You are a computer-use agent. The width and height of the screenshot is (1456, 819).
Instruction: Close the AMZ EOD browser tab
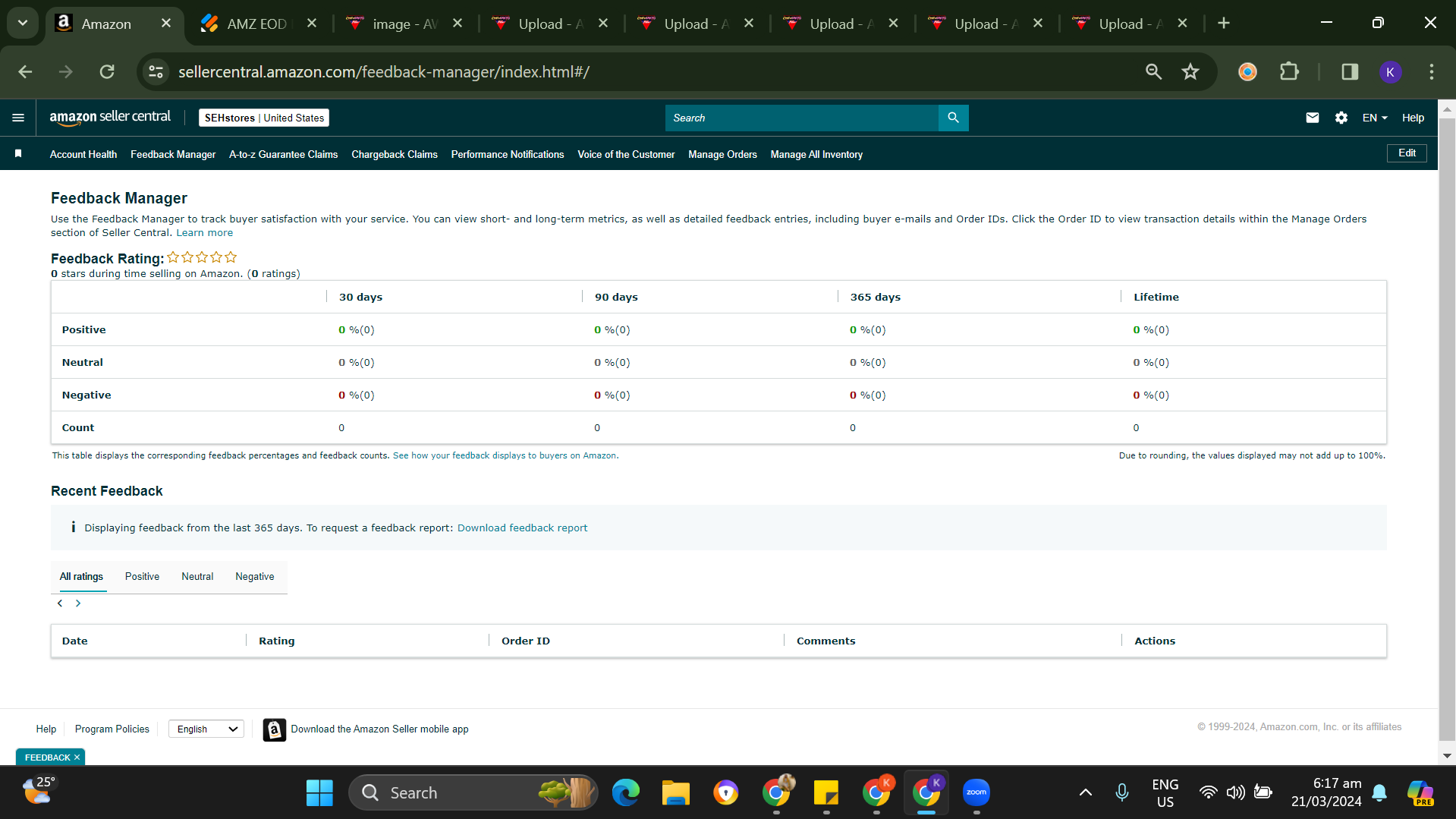[x=312, y=24]
